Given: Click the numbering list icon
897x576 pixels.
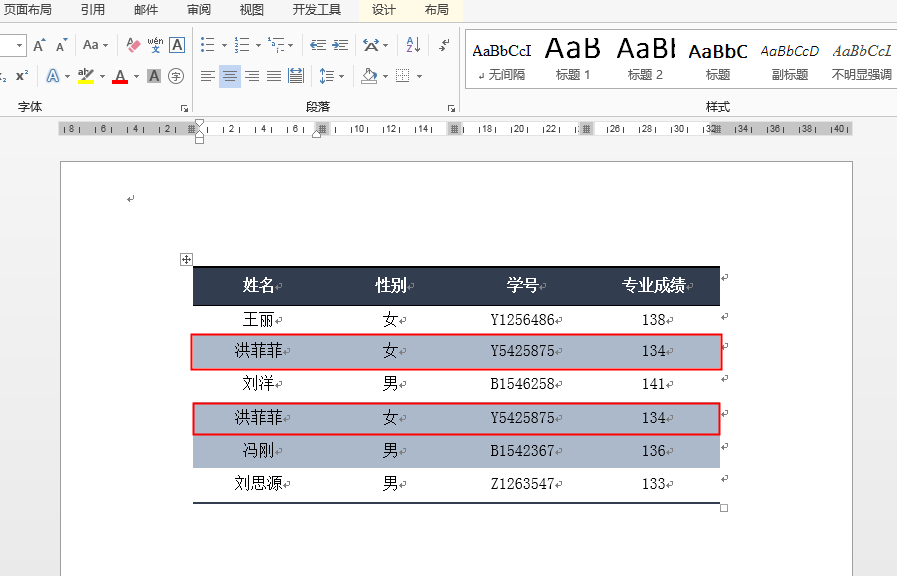Looking at the screenshot, I should (x=242, y=45).
